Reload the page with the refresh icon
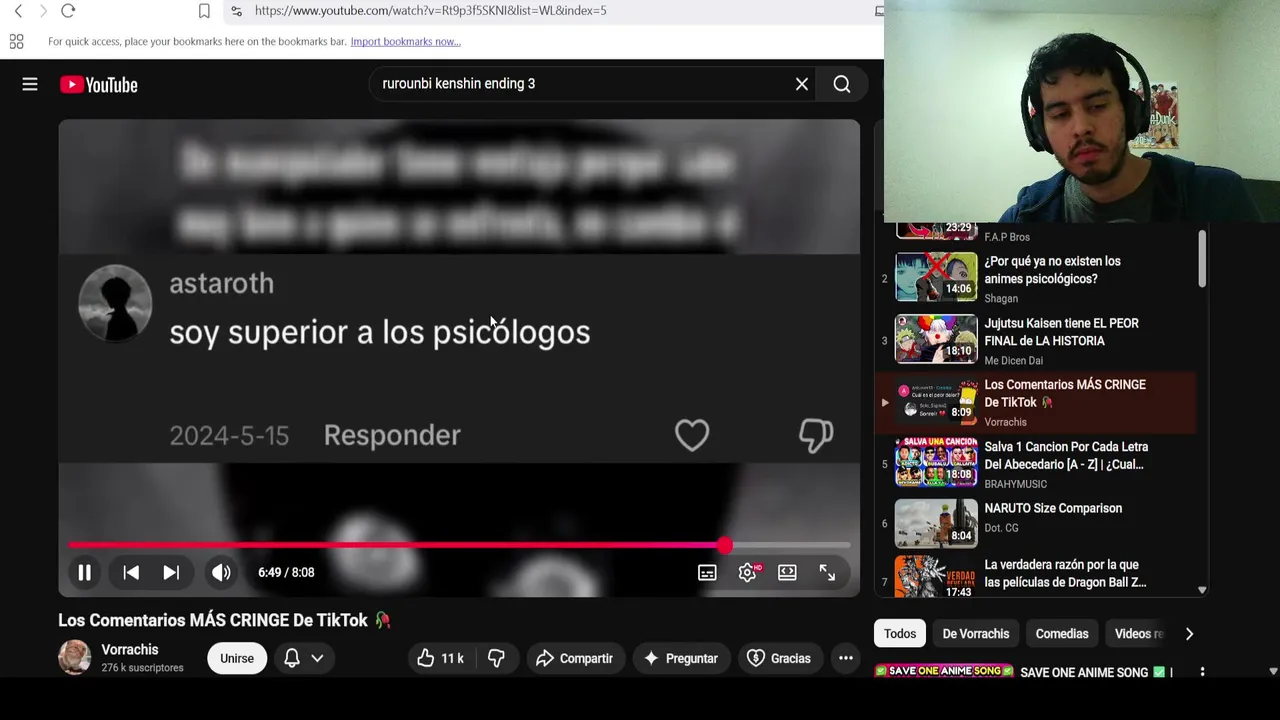The height and width of the screenshot is (720, 1280). pyautogui.click(x=68, y=10)
